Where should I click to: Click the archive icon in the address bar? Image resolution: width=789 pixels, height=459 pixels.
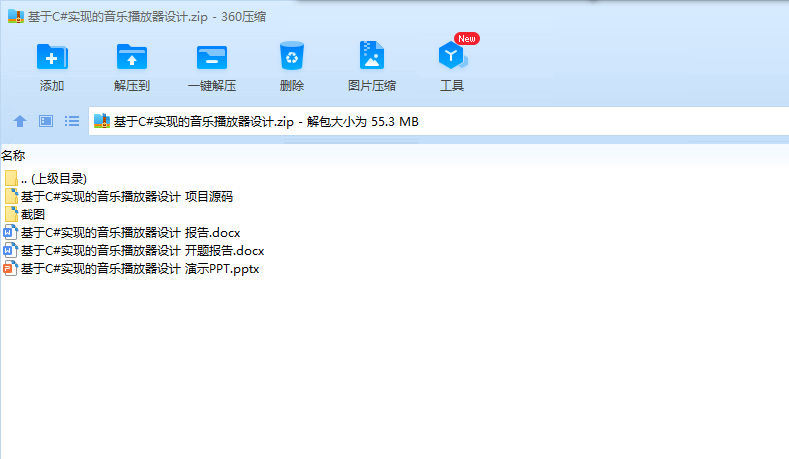(102, 121)
